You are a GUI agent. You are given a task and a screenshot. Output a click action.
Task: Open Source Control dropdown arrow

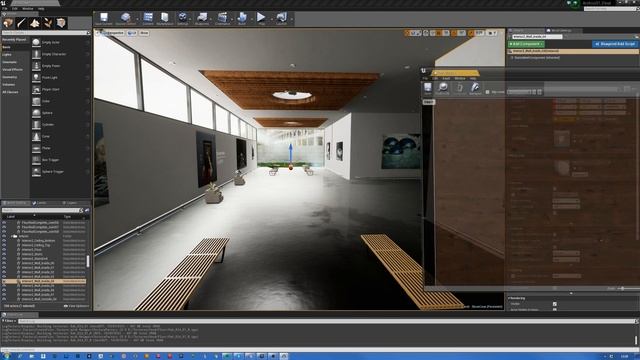(137, 19)
